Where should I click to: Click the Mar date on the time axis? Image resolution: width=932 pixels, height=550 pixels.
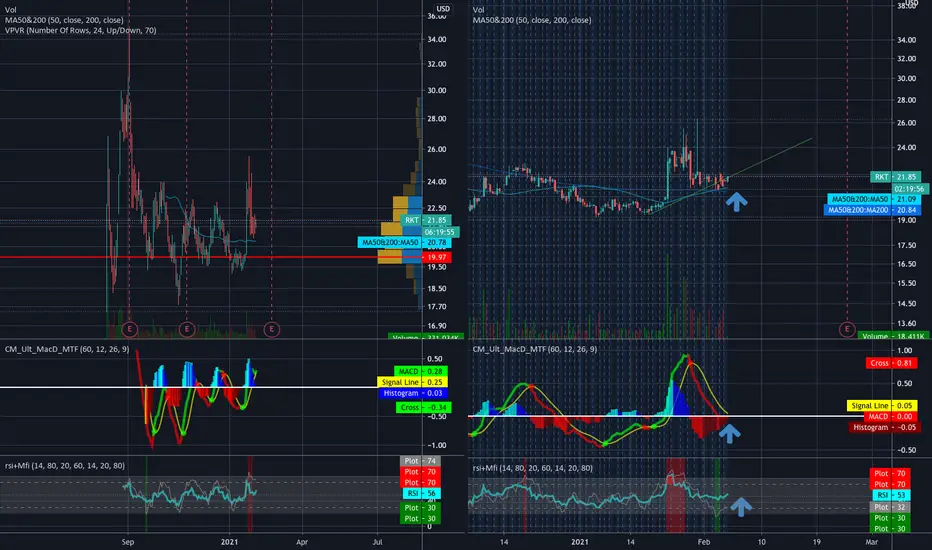[871, 542]
